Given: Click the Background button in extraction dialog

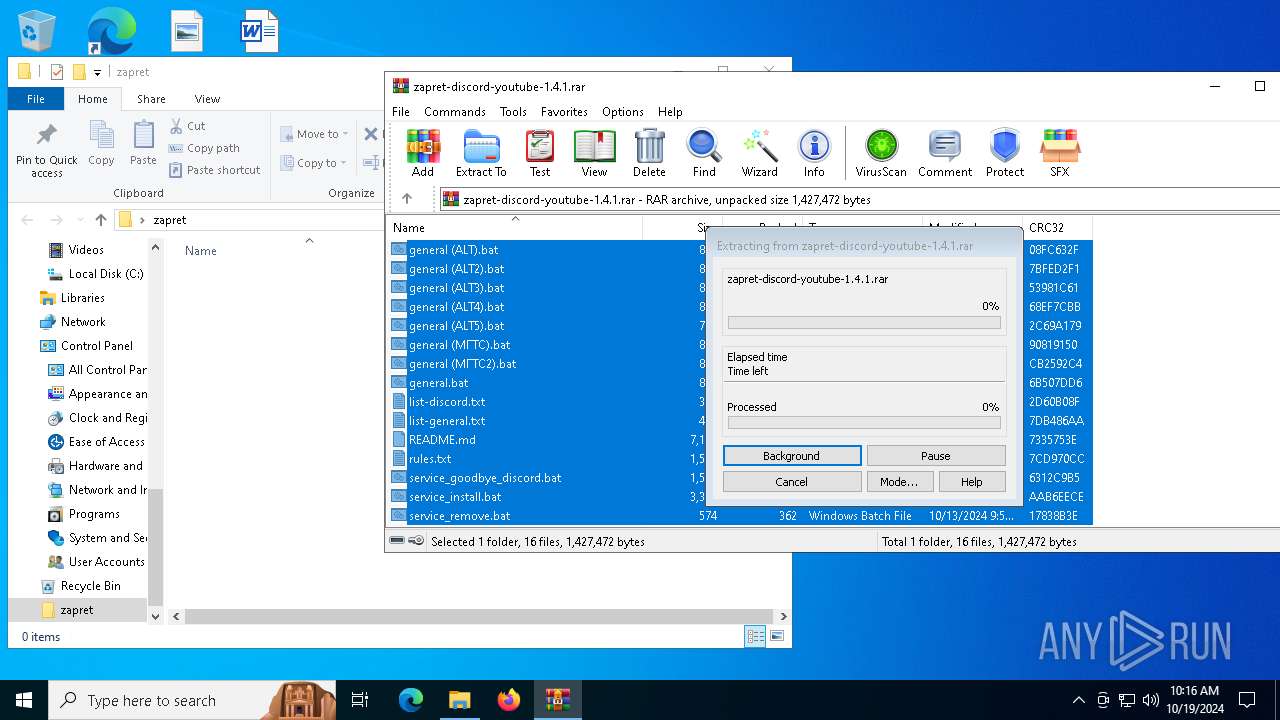Looking at the screenshot, I should 792,455.
